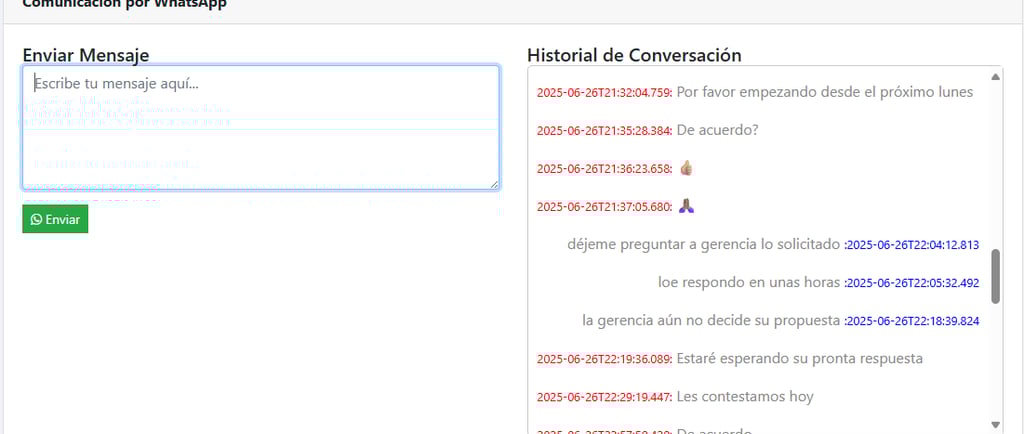The image size is (1024, 434).
Task: Click timestamp 2025-06-26T21:32:04.759
Action: (604, 93)
